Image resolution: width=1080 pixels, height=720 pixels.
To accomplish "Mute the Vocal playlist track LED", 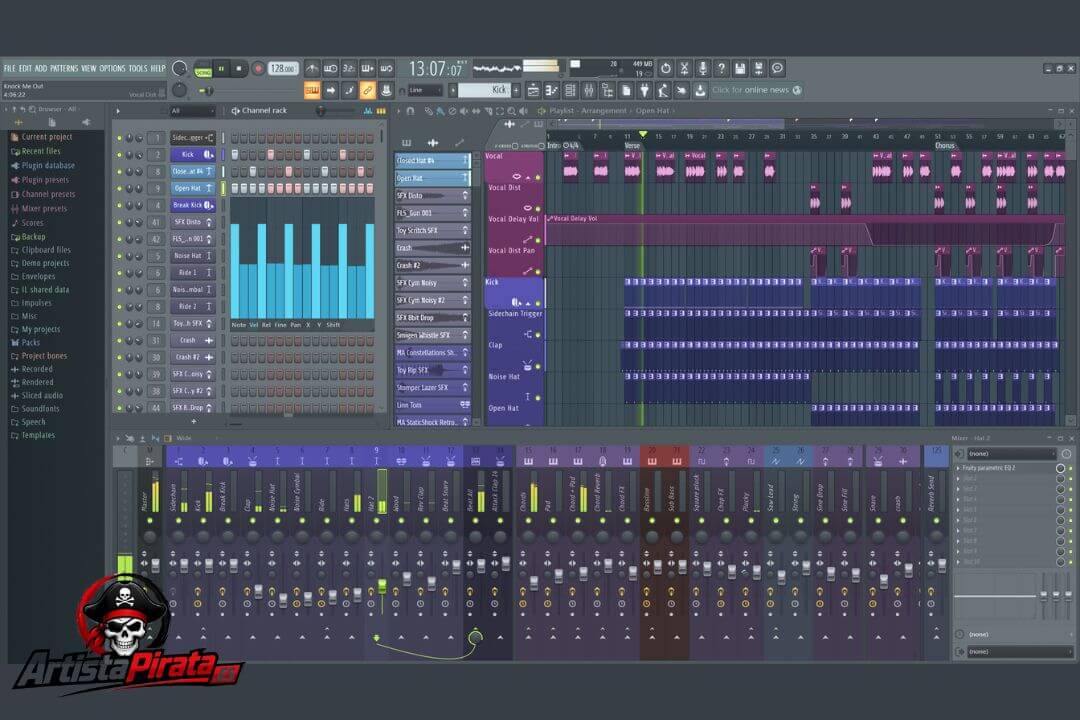I will pos(537,178).
